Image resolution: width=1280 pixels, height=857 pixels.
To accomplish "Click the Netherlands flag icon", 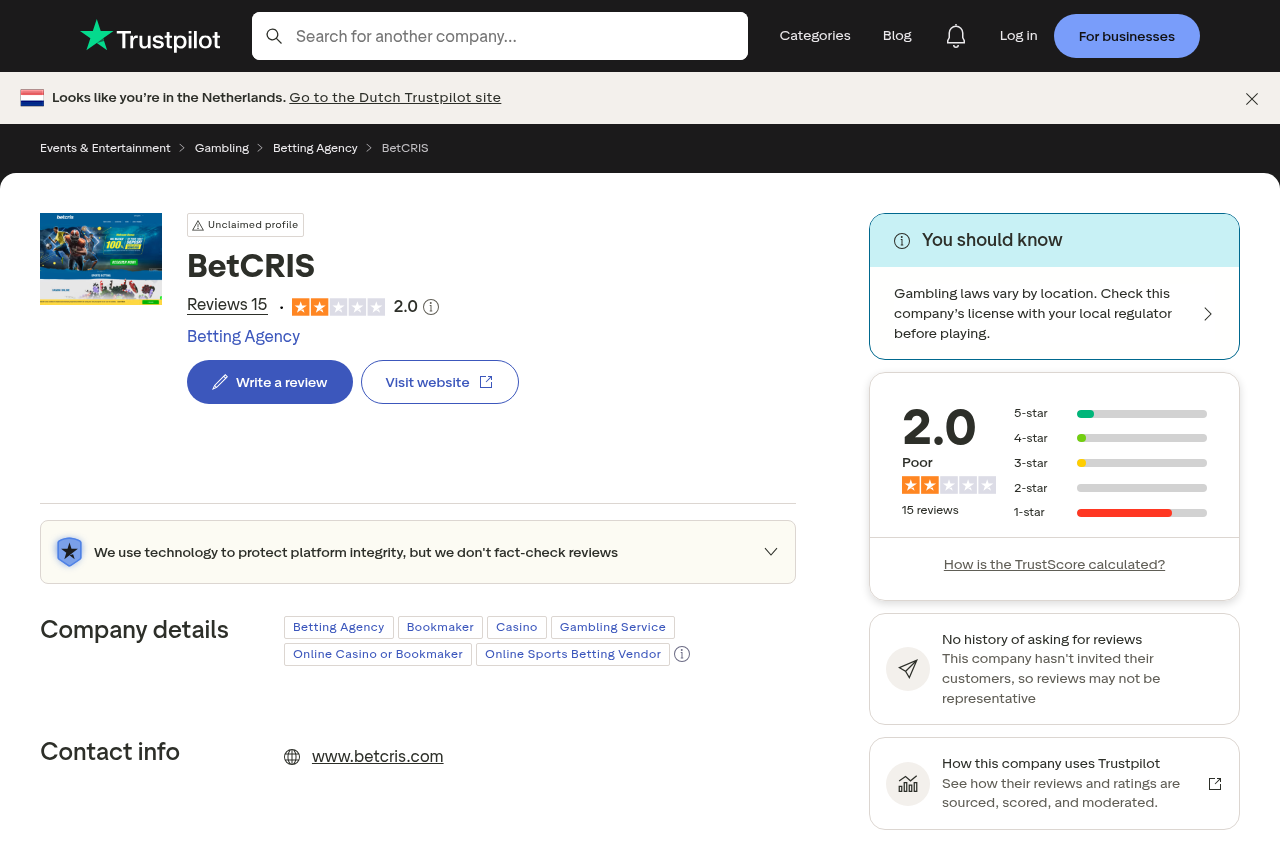I will [32, 97].
